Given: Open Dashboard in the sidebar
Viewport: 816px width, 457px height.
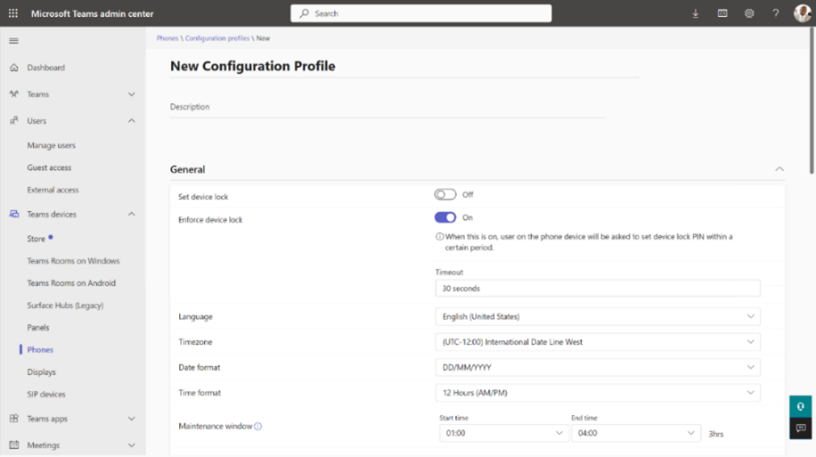Looking at the screenshot, I should [x=46, y=68].
